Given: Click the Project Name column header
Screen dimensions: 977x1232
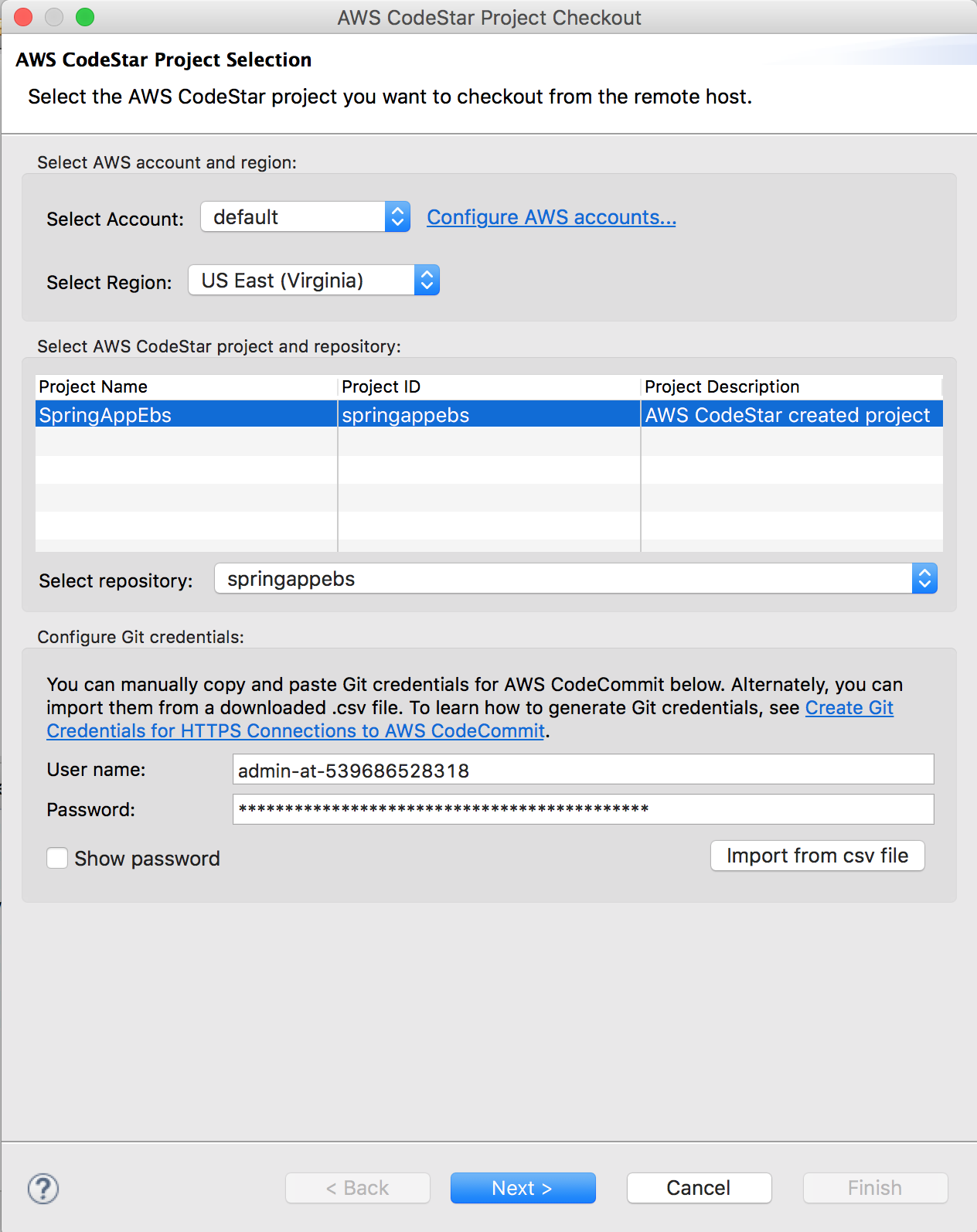Looking at the screenshot, I should pos(186,386).
